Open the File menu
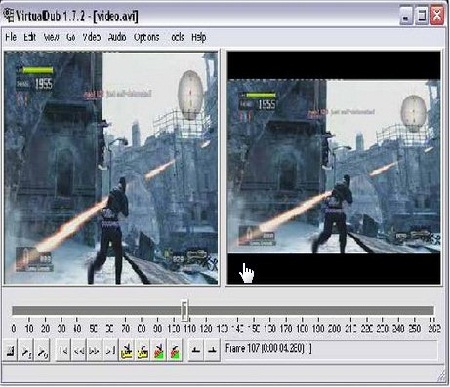Image resolution: width=450 pixels, height=387 pixels. 11,37
